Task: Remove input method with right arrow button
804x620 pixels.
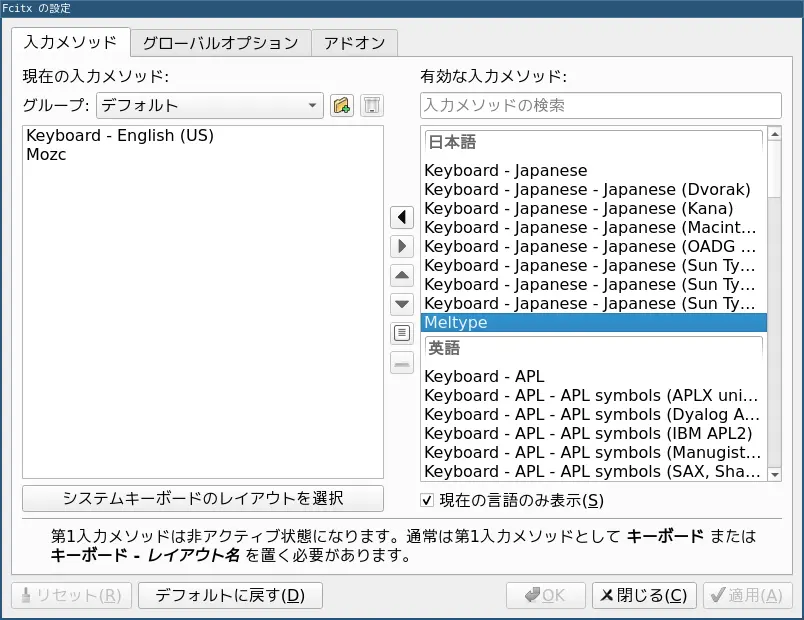Action: point(401,246)
